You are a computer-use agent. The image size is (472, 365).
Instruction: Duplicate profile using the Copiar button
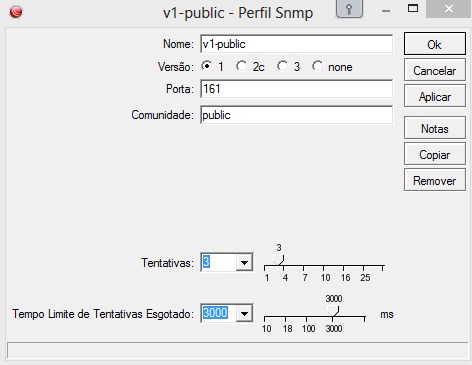[435, 154]
